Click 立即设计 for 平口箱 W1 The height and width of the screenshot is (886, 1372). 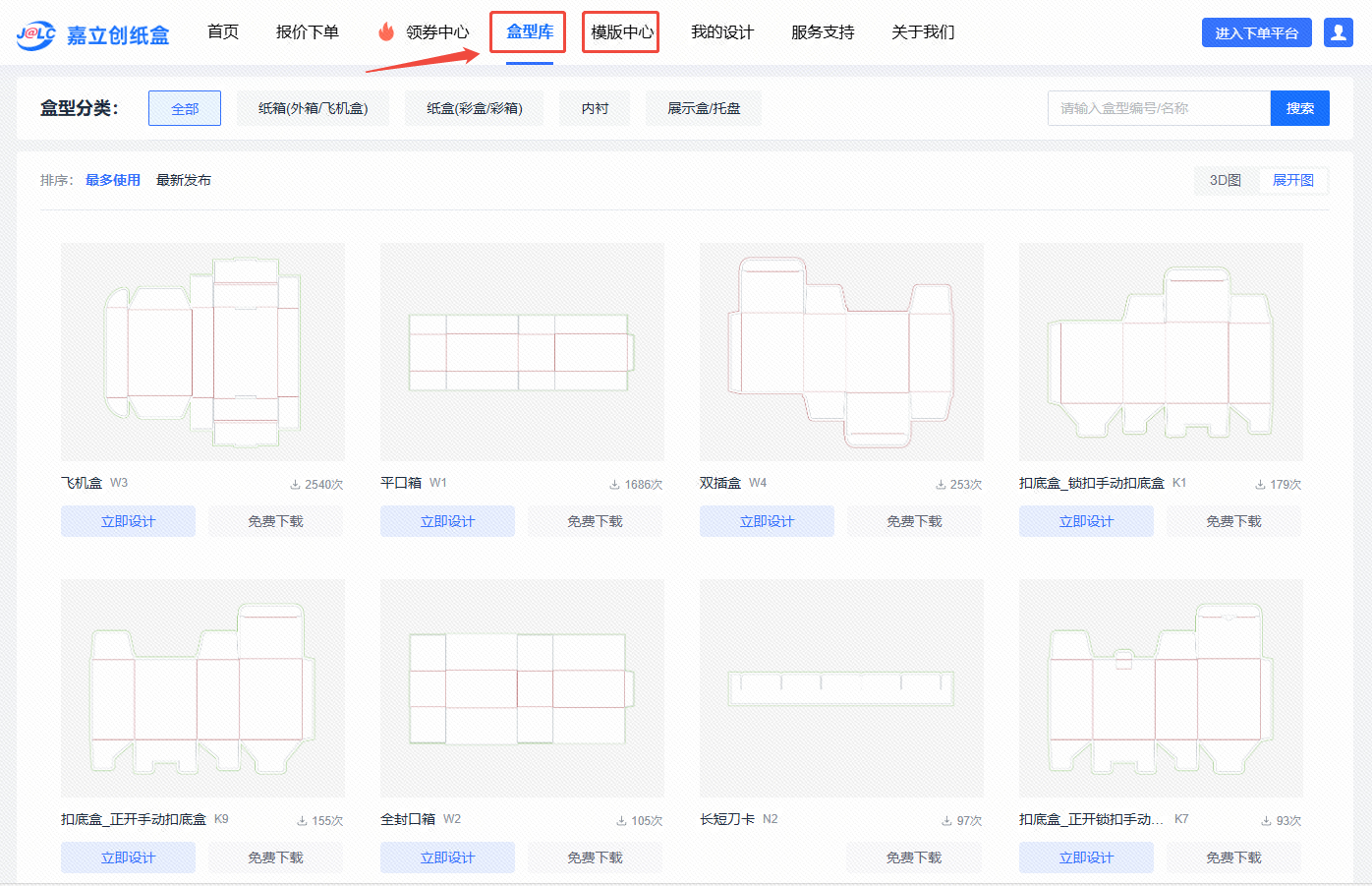coord(447,521)
